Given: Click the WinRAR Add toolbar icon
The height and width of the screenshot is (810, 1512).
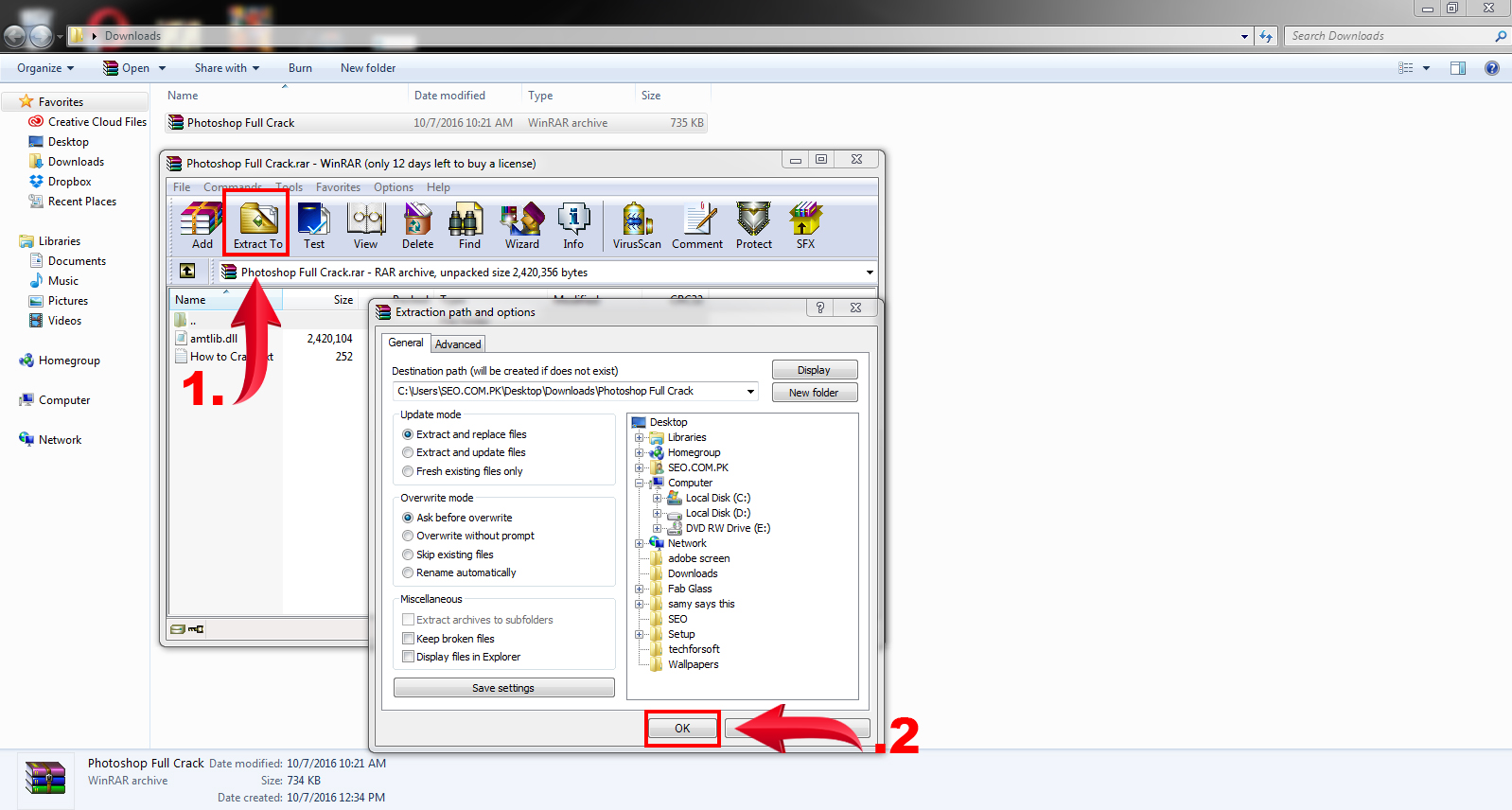Looking at the screenshot, I should (x=202, y=226).
